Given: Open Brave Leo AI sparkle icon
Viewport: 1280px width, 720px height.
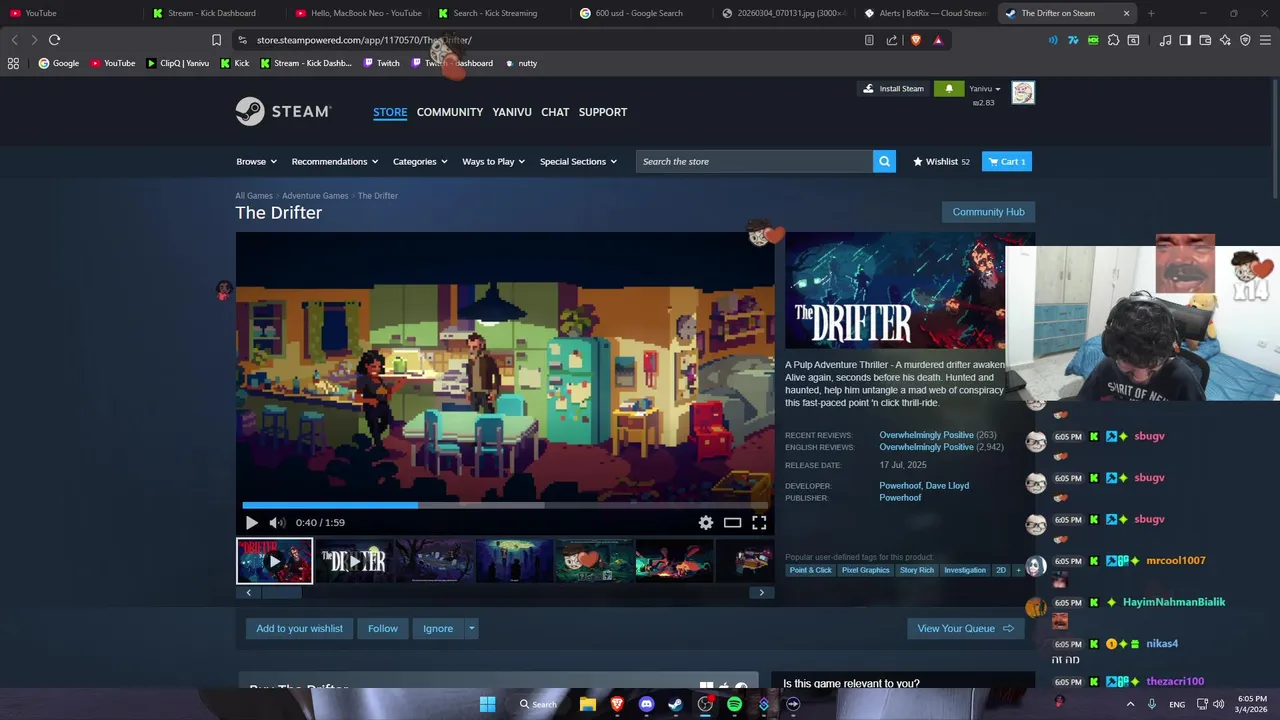Looking at the screenshot, I should pyautogui.click(x=1225, y=40).
